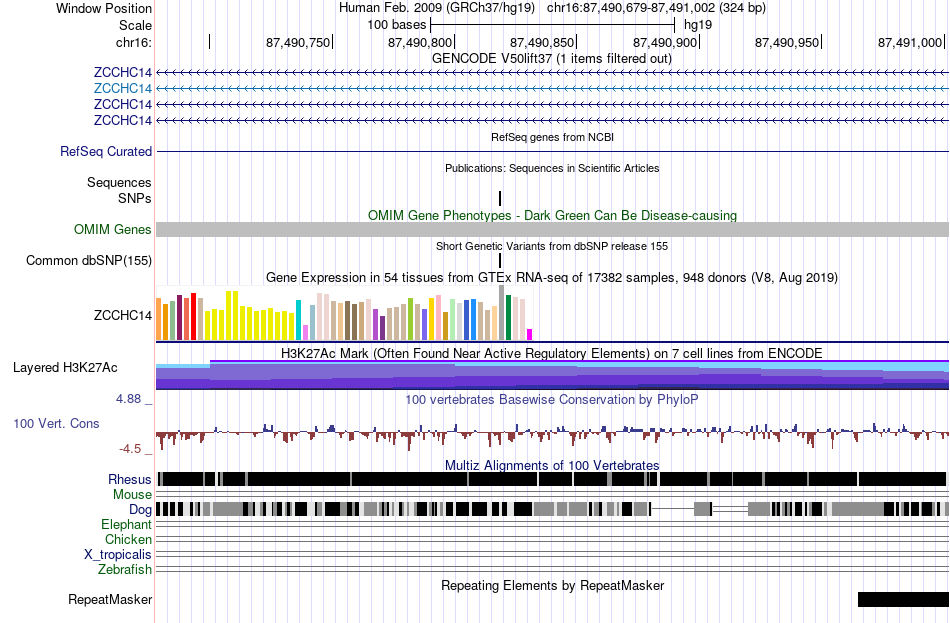Screen dimensions: 950x623
Task: Open the RefSeq Curated track label
Action: point(106,152)
